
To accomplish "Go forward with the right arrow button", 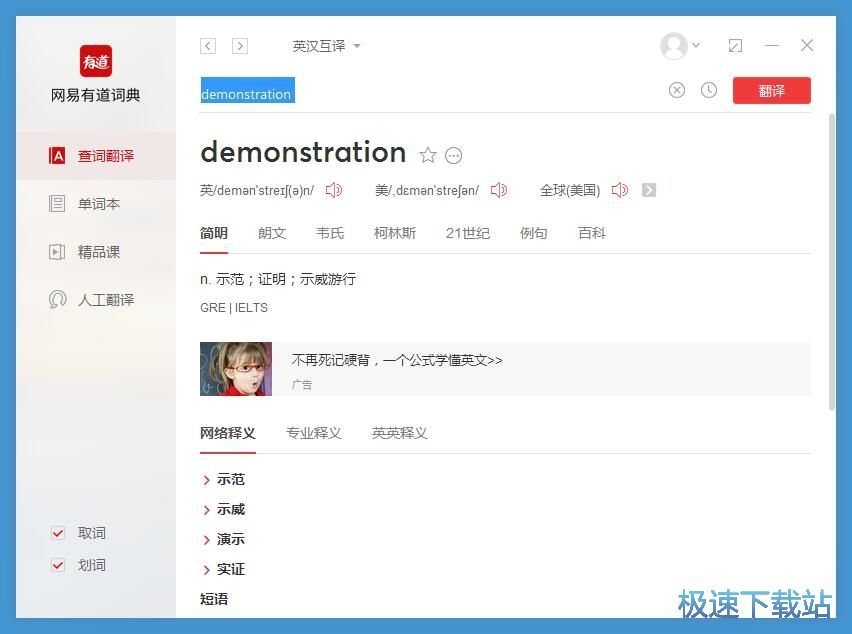I will point(240,46).
